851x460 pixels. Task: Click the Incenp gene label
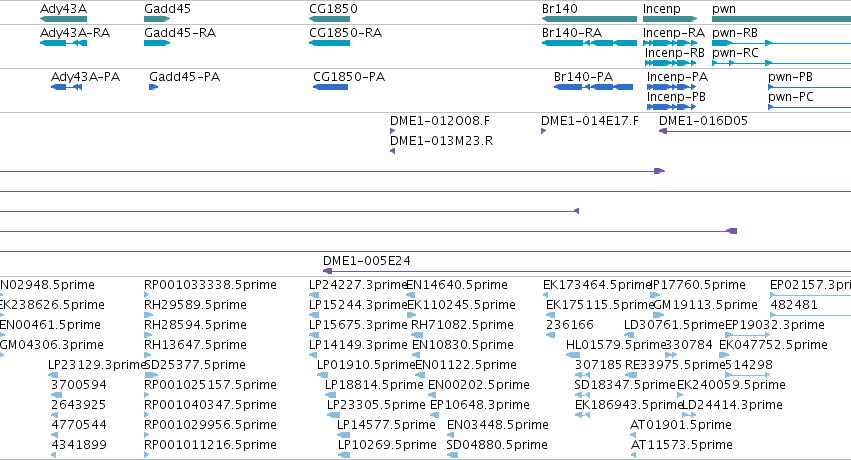pyautogui.click(x=662, y=9)
